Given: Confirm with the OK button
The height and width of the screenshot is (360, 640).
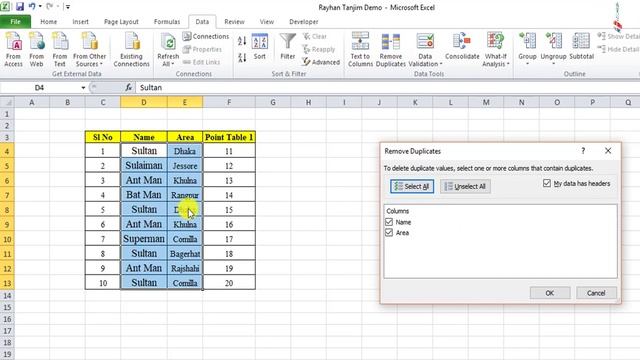Looking at the screenshot, I should [550, 293].
